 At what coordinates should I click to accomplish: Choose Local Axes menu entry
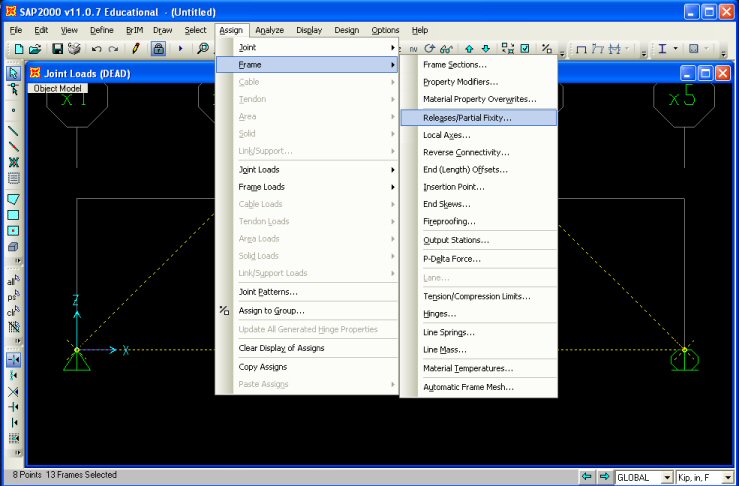tap(478, 135)
